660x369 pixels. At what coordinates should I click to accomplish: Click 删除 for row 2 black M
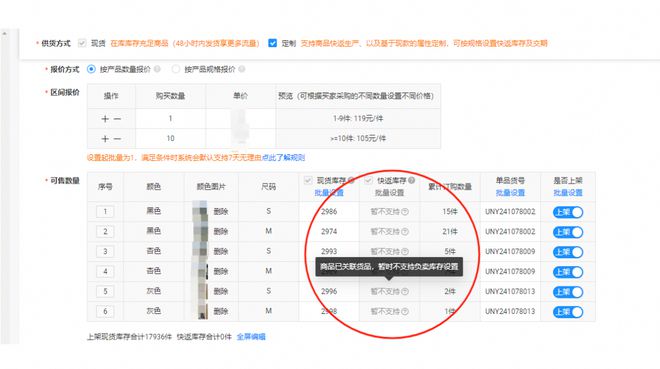[x=221, y=231]
